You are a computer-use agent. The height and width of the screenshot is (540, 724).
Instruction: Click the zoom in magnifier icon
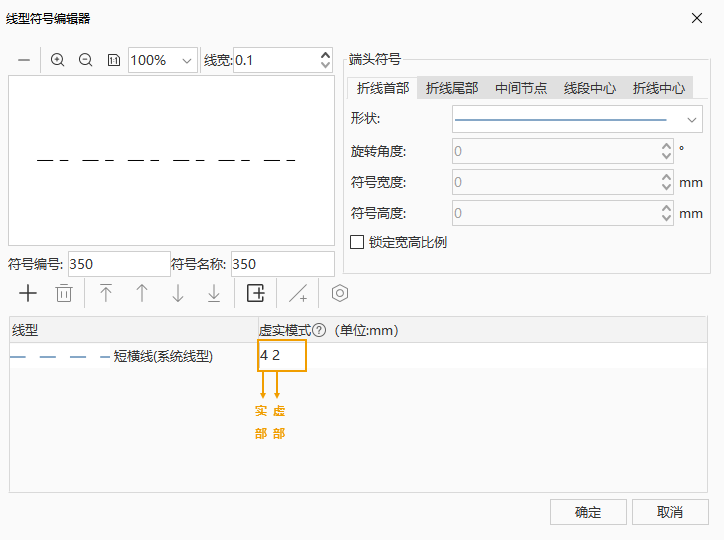tap(58, 60)
